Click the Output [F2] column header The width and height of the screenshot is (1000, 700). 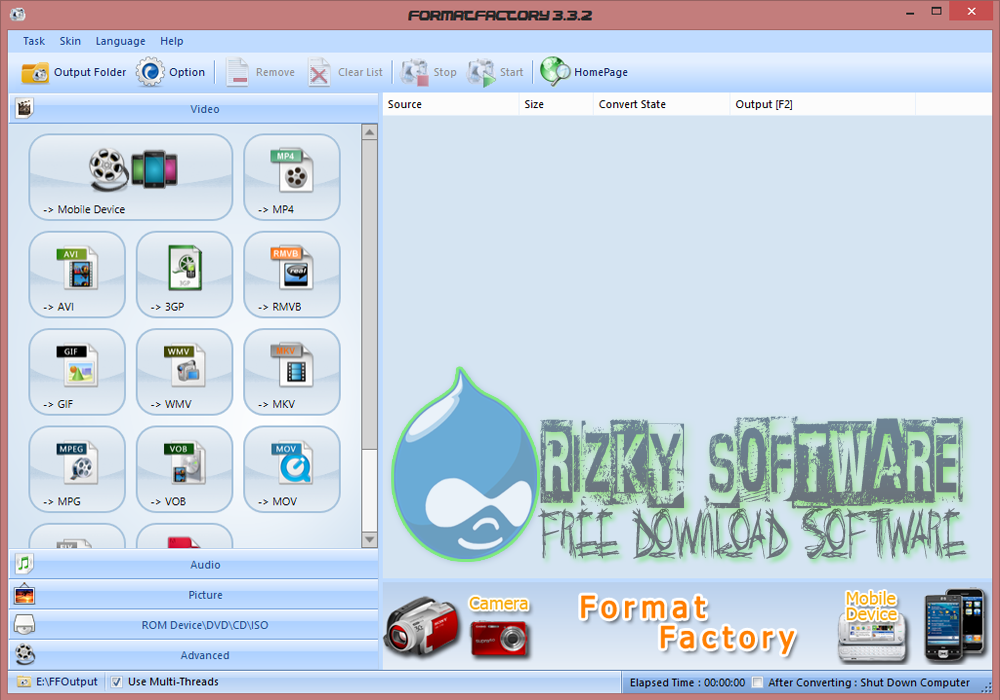(x=822, y=105)
